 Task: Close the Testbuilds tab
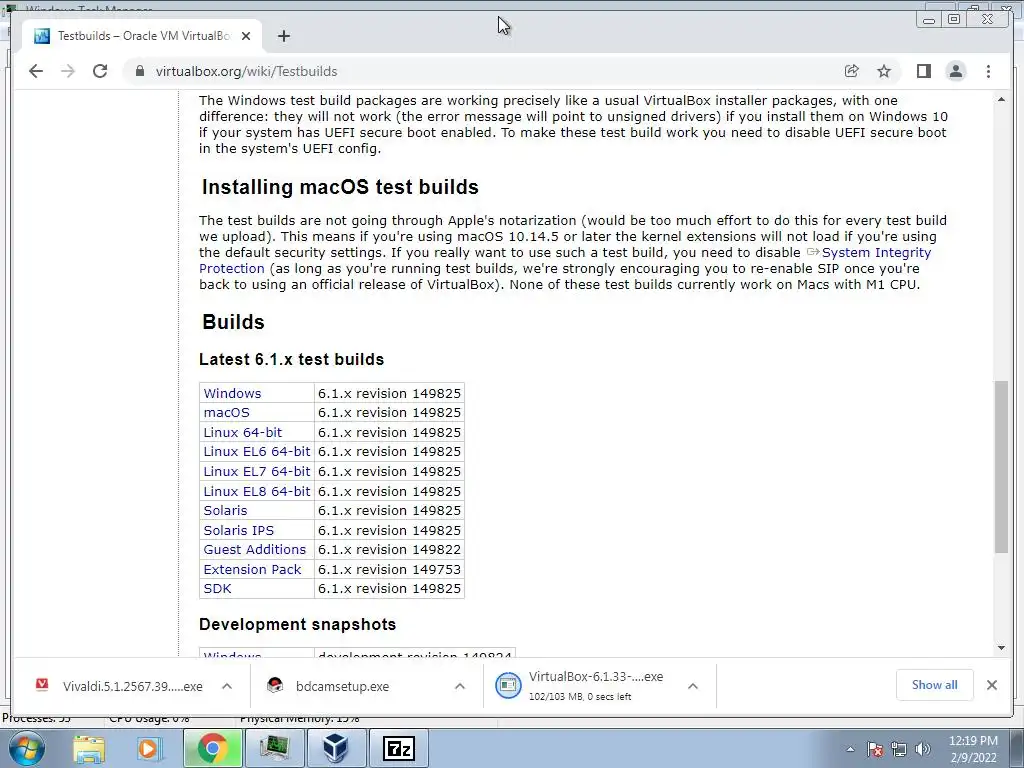tap(246, 36)
